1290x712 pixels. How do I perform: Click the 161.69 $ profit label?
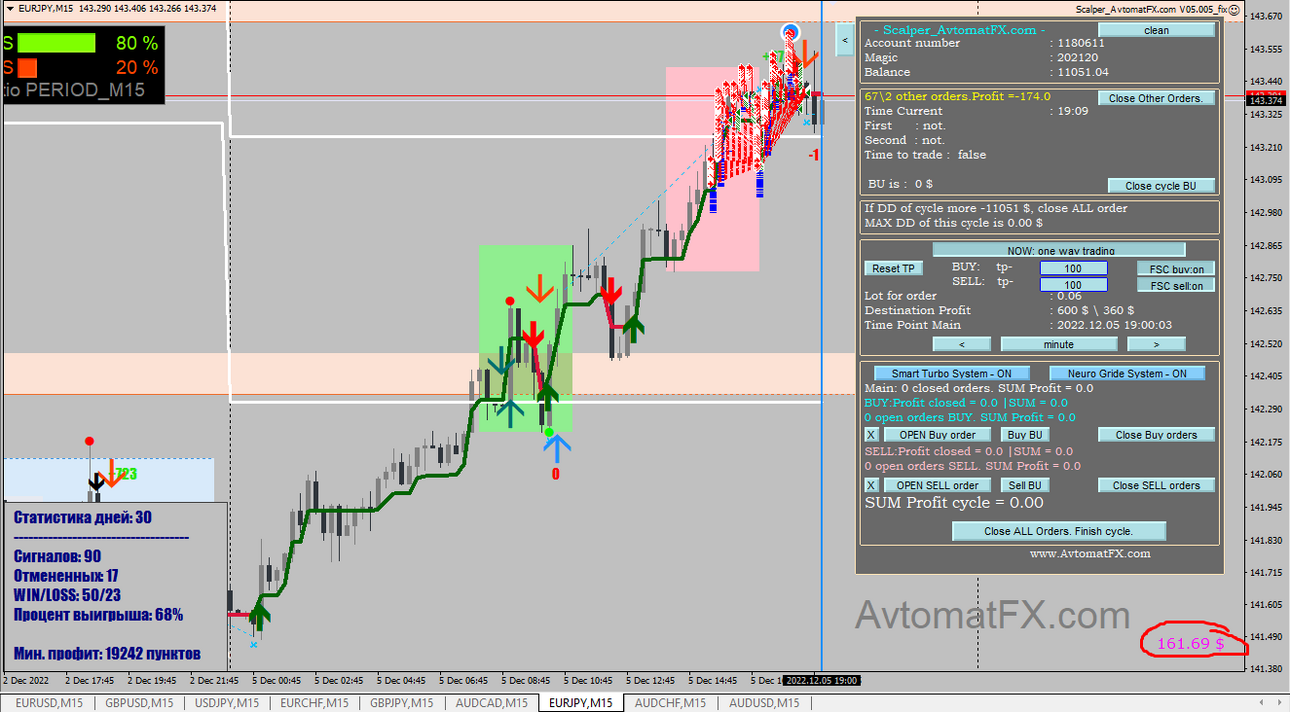click(x=1190, y=644)
